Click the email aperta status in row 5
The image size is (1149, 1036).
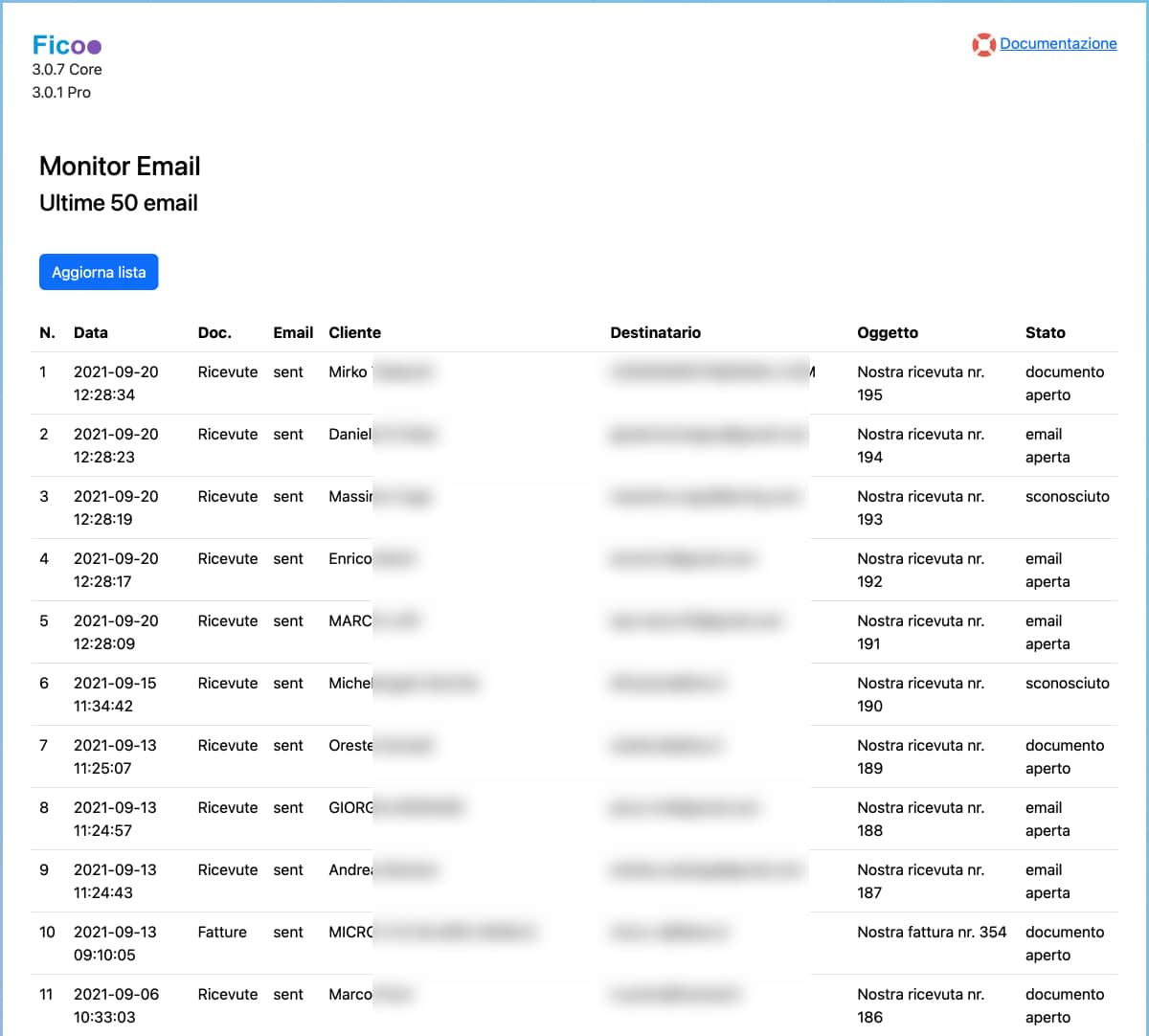coord(1047,632)
